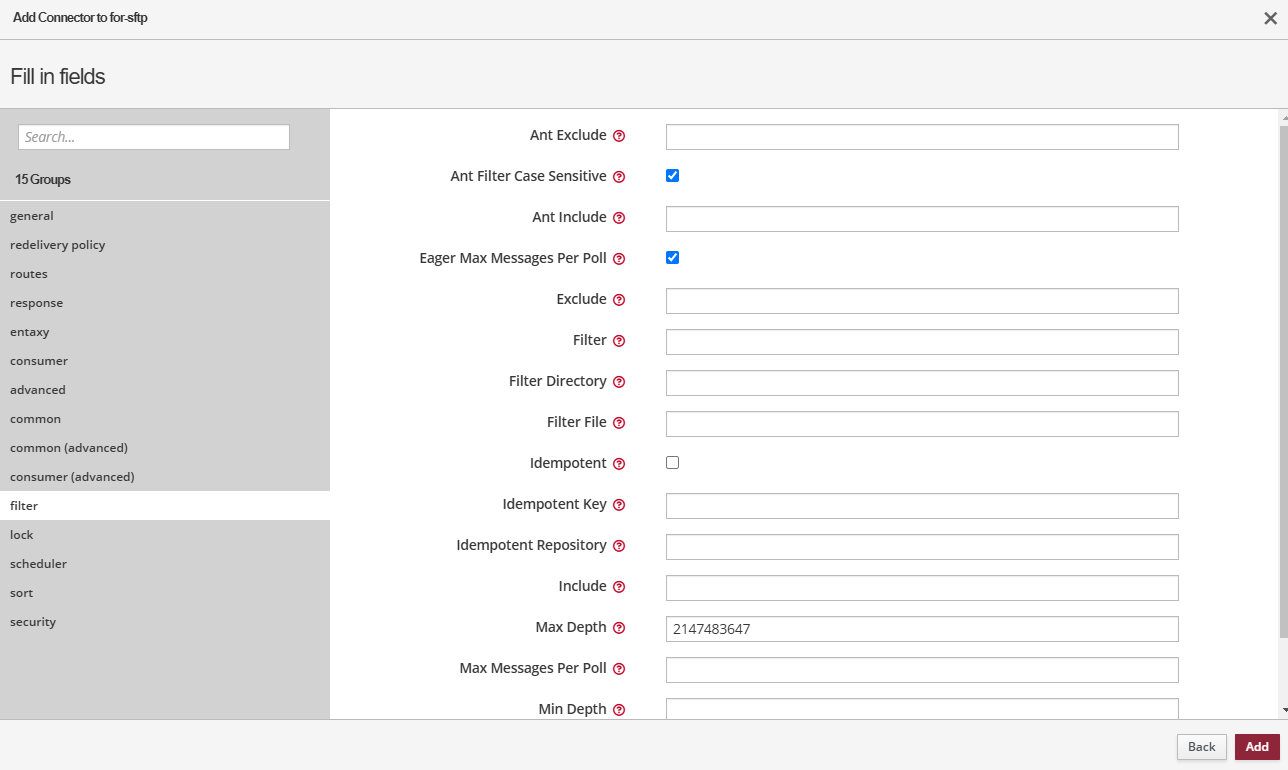Open help icon for Max Messages Per Poll
This screenshot has width=1288, height=770.
tap(619, 669)
